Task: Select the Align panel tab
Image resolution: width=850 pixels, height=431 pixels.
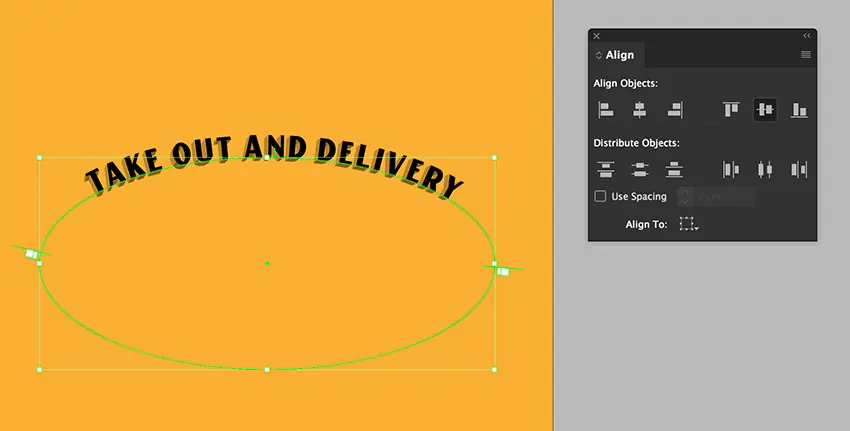Action: [615, 55]
